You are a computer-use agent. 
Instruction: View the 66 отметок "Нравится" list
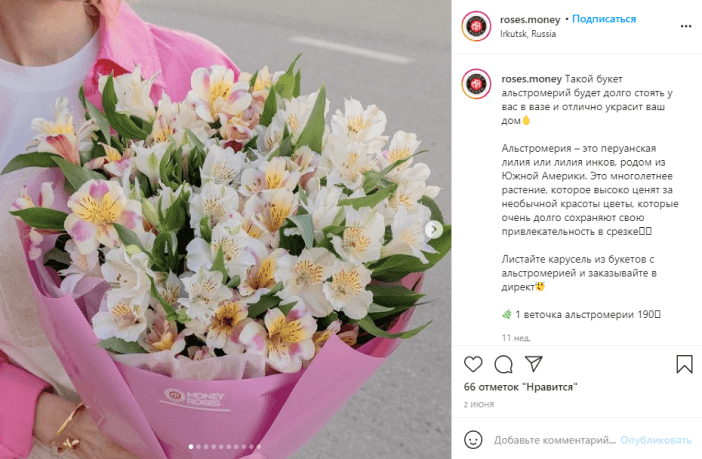pyautogui.click(x=521, y=387)
